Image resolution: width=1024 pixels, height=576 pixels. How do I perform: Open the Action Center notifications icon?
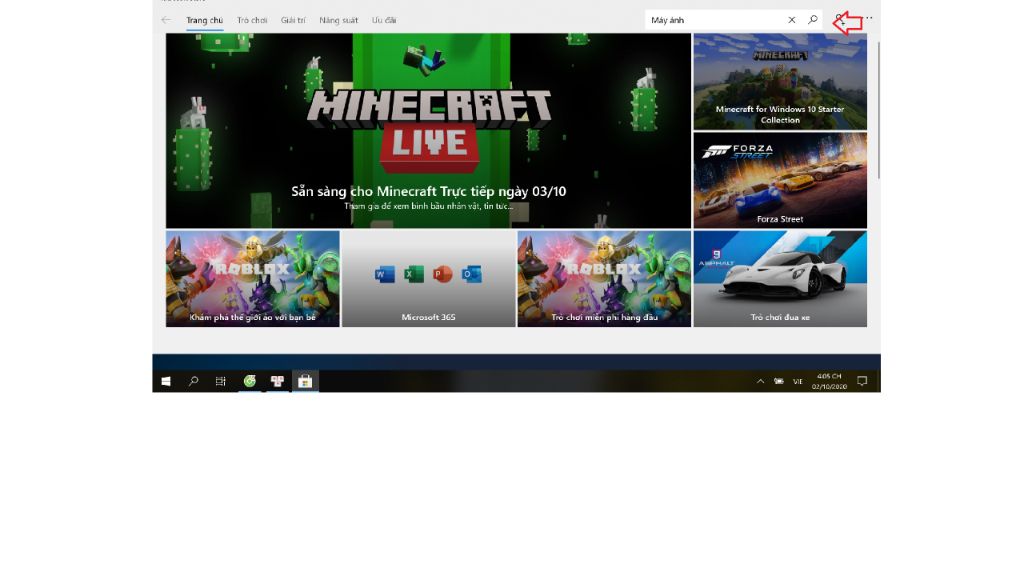(862, 381)
